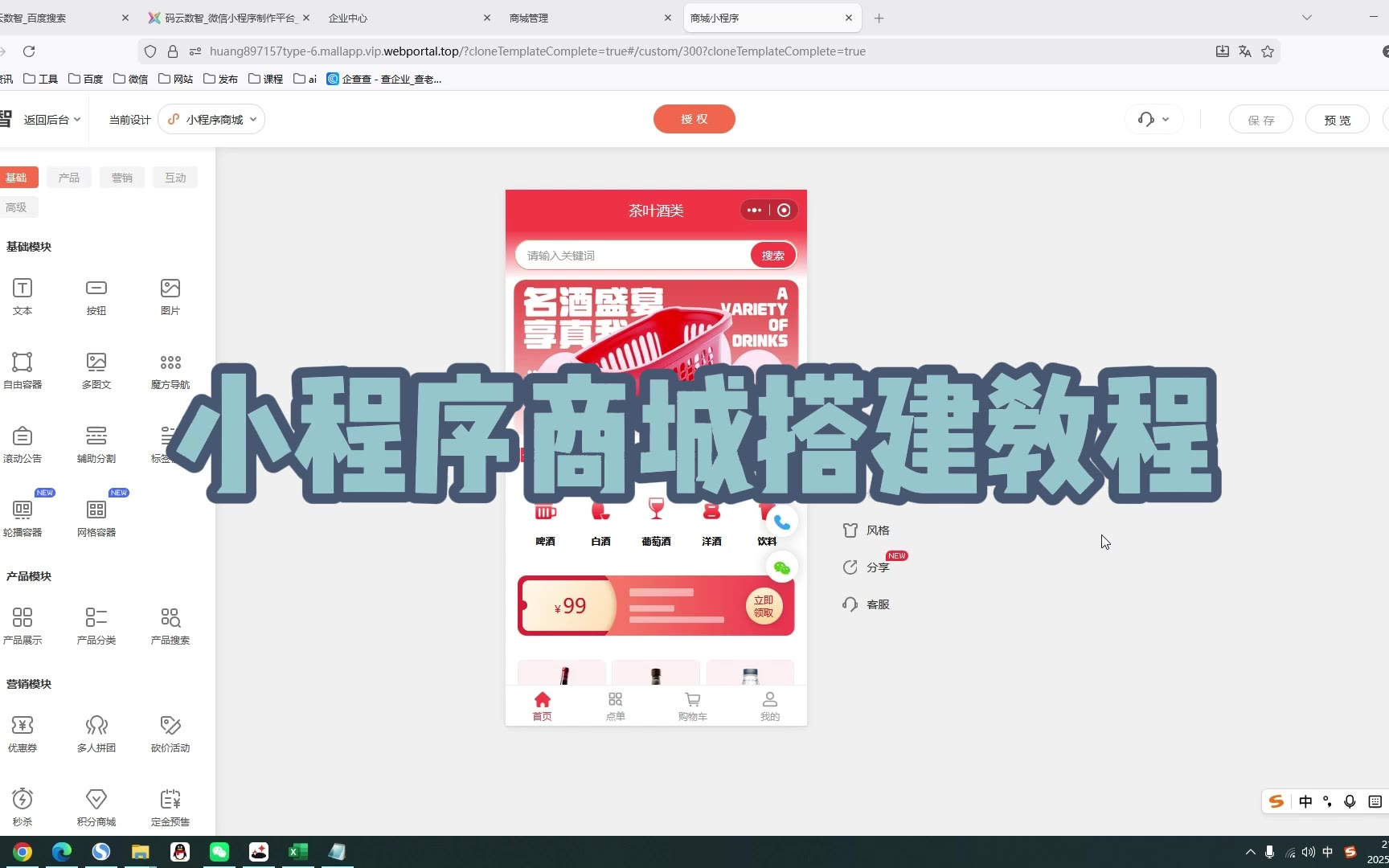Viewport: 1389px width, 868px height.
Task: Switch to the 基础 module tab
Action: 16,178
